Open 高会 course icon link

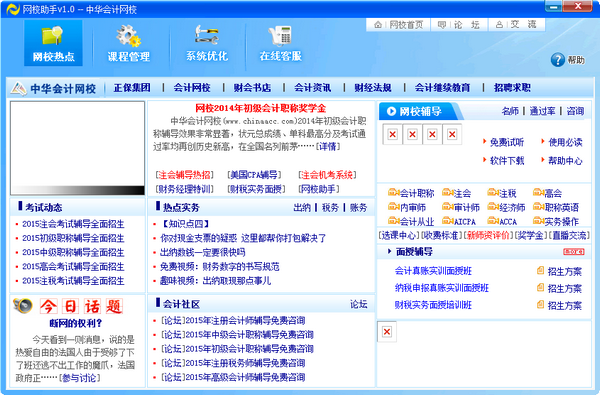click(548, 193)
